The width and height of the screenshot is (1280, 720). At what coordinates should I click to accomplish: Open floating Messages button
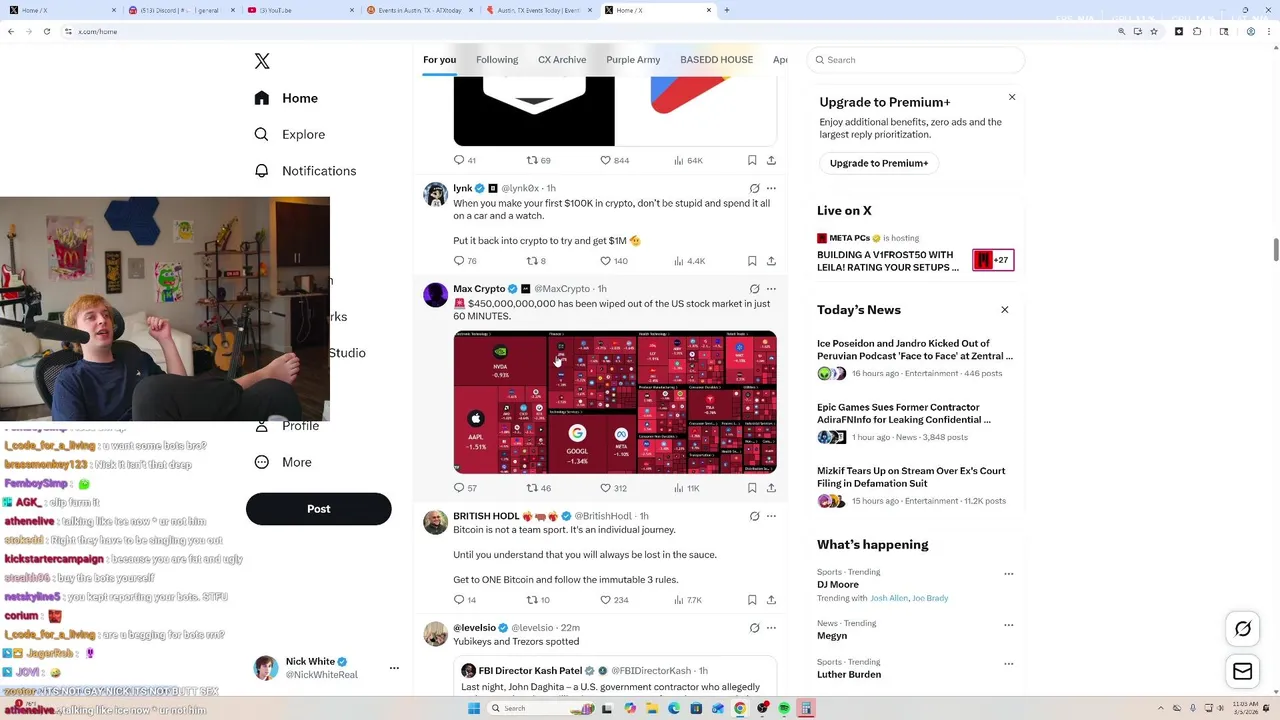pyautogui.click(x=1243, y=672)
